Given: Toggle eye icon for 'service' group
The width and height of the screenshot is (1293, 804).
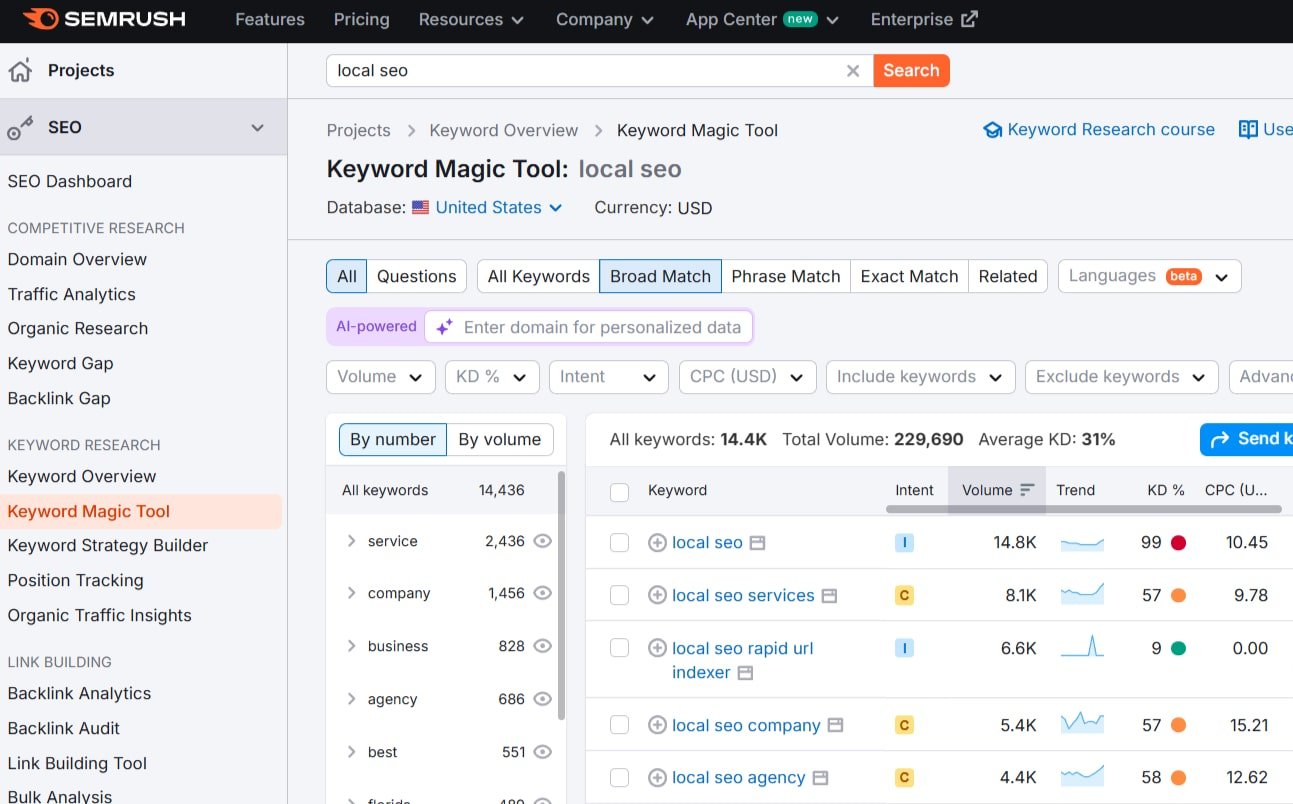Looking at the screenshot, I should pyautogui.click(x=543, y=541).
